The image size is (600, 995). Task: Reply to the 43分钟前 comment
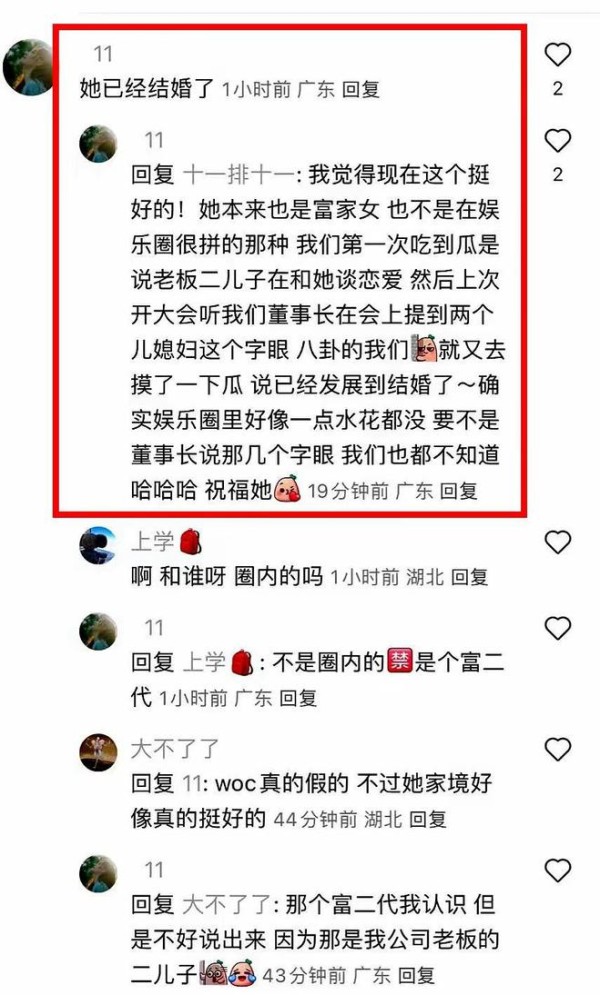point(417,975)
